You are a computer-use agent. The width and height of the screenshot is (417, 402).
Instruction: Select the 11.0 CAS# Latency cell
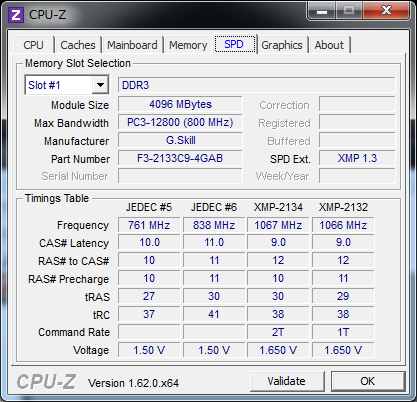click(214, 243)
